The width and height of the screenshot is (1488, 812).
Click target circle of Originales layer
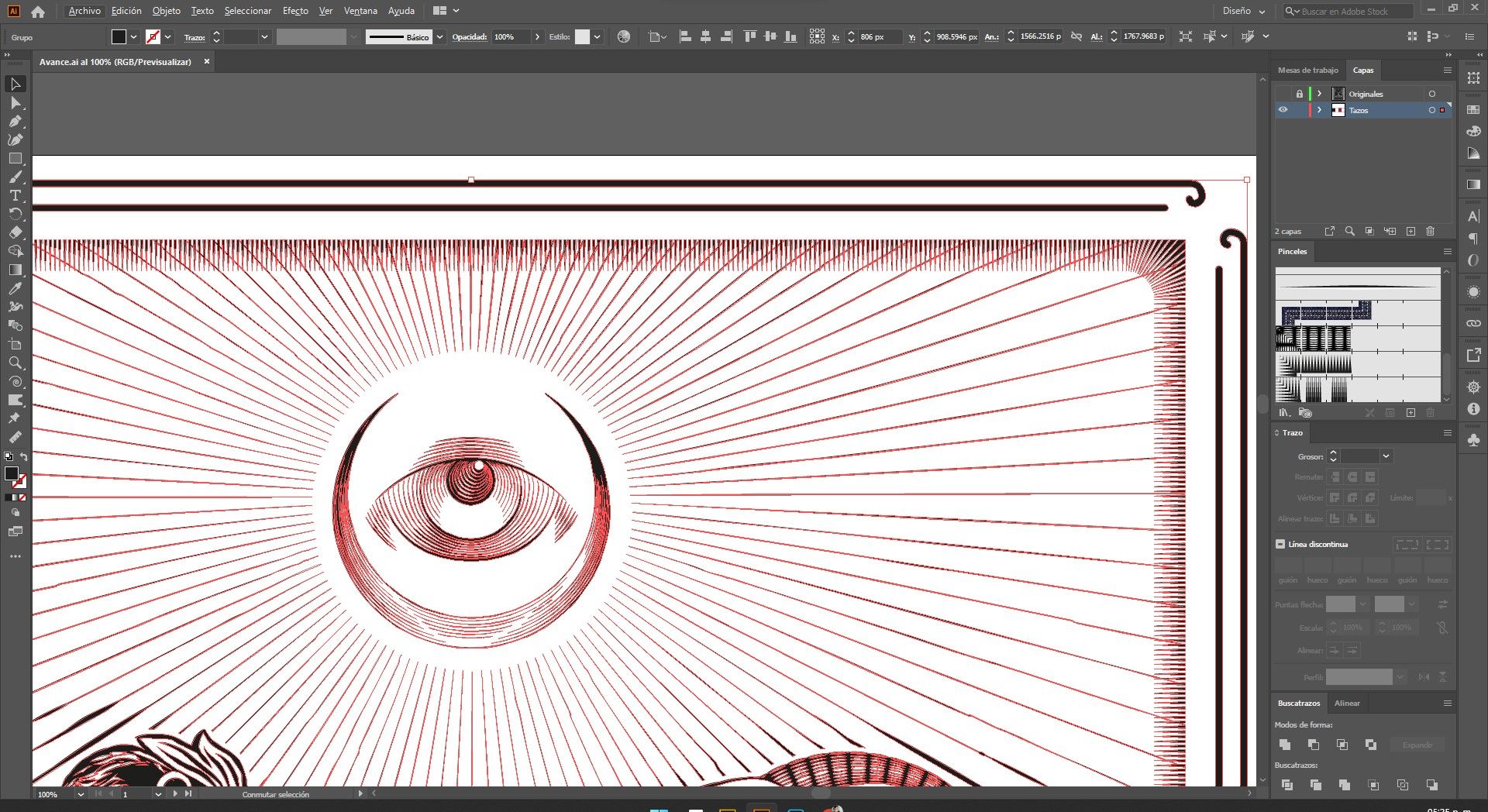tap(1431, 94)
